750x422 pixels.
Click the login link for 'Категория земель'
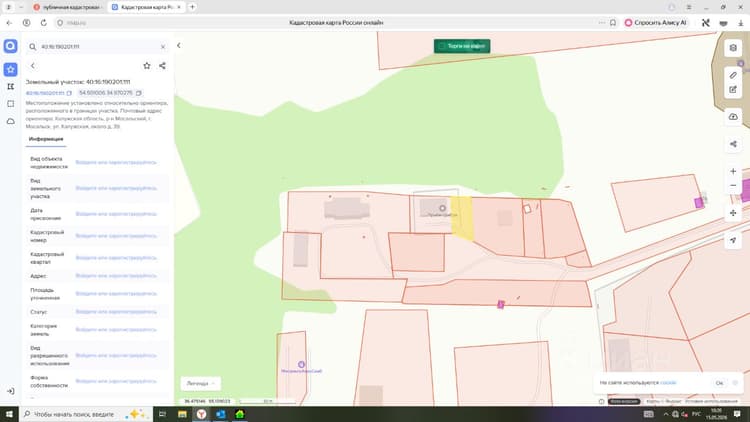[x=116, y=330]
